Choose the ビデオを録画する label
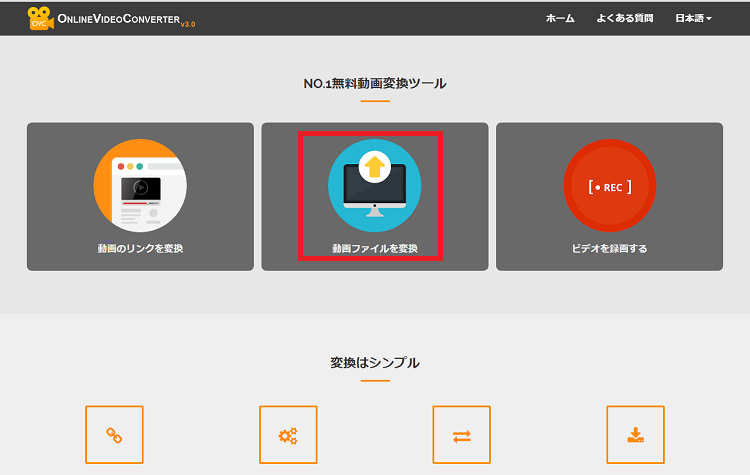This screenshot has width=750, height=475. pyautogui.click(x=609, y=248)
